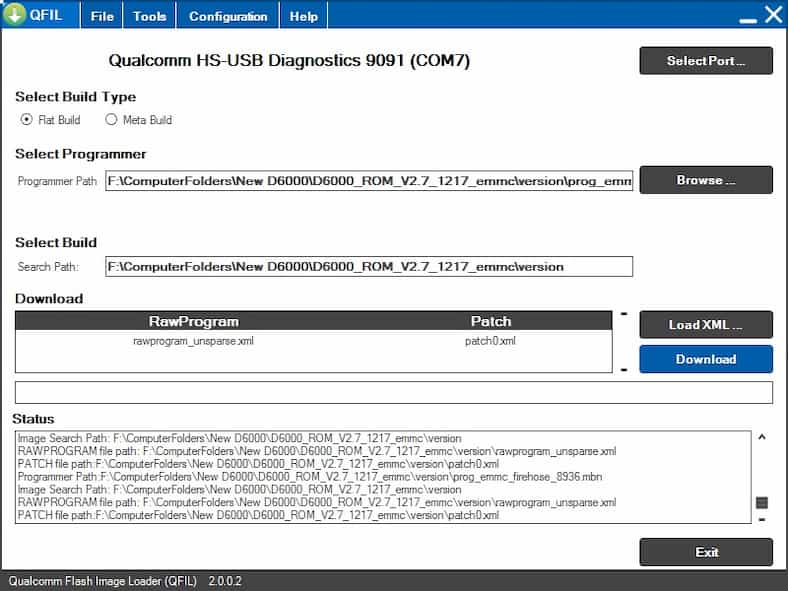
Task: Open the File menu
Action: (x=102, y=16)
